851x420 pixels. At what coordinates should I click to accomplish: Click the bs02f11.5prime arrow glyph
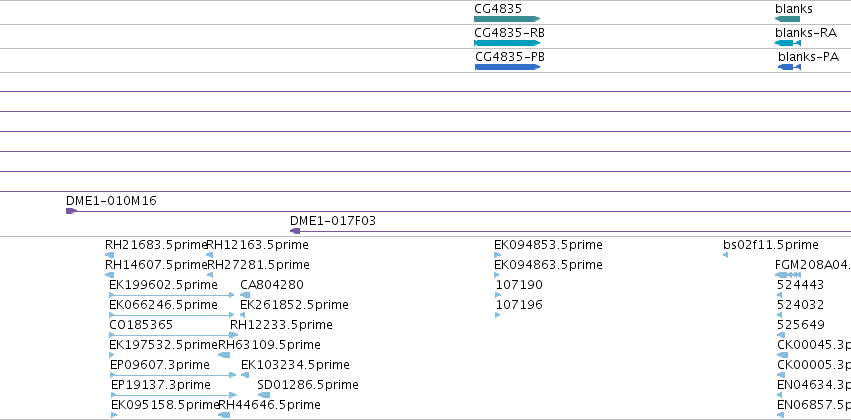click(726, 255)
